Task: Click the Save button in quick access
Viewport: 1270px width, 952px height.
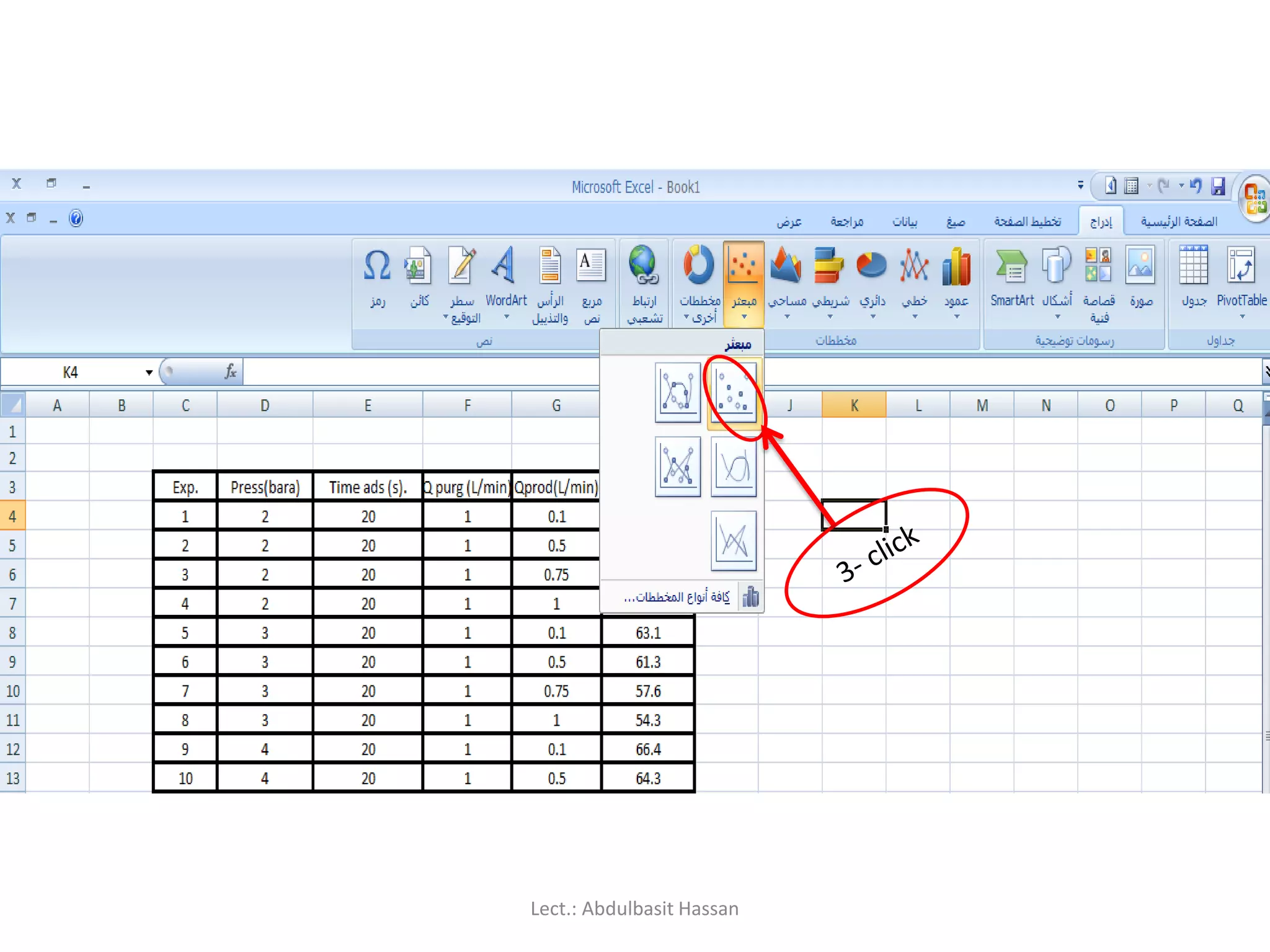Action: coord(1218,186)
